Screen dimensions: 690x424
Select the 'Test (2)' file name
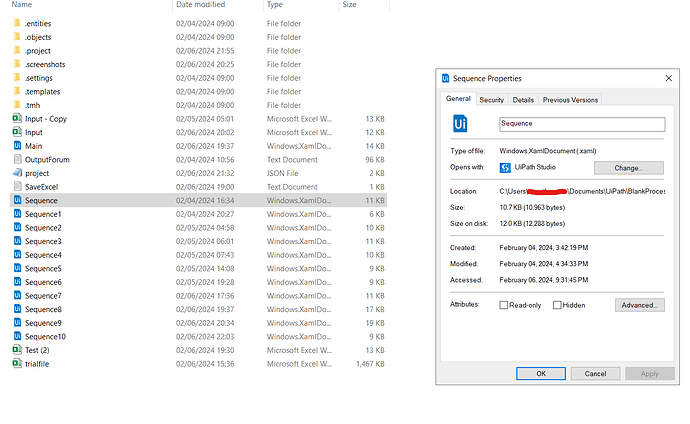tap(37, 350)
